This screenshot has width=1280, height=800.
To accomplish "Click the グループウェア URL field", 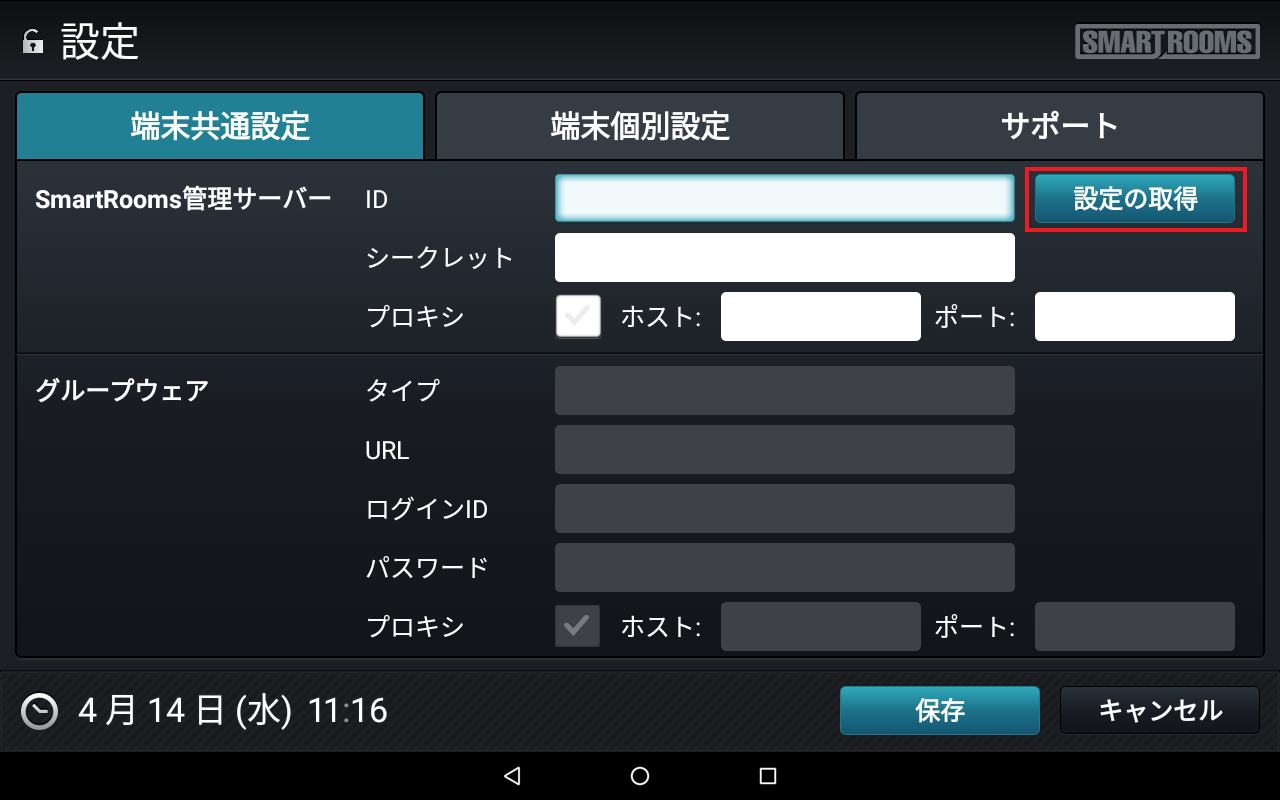I will point(785,450).
